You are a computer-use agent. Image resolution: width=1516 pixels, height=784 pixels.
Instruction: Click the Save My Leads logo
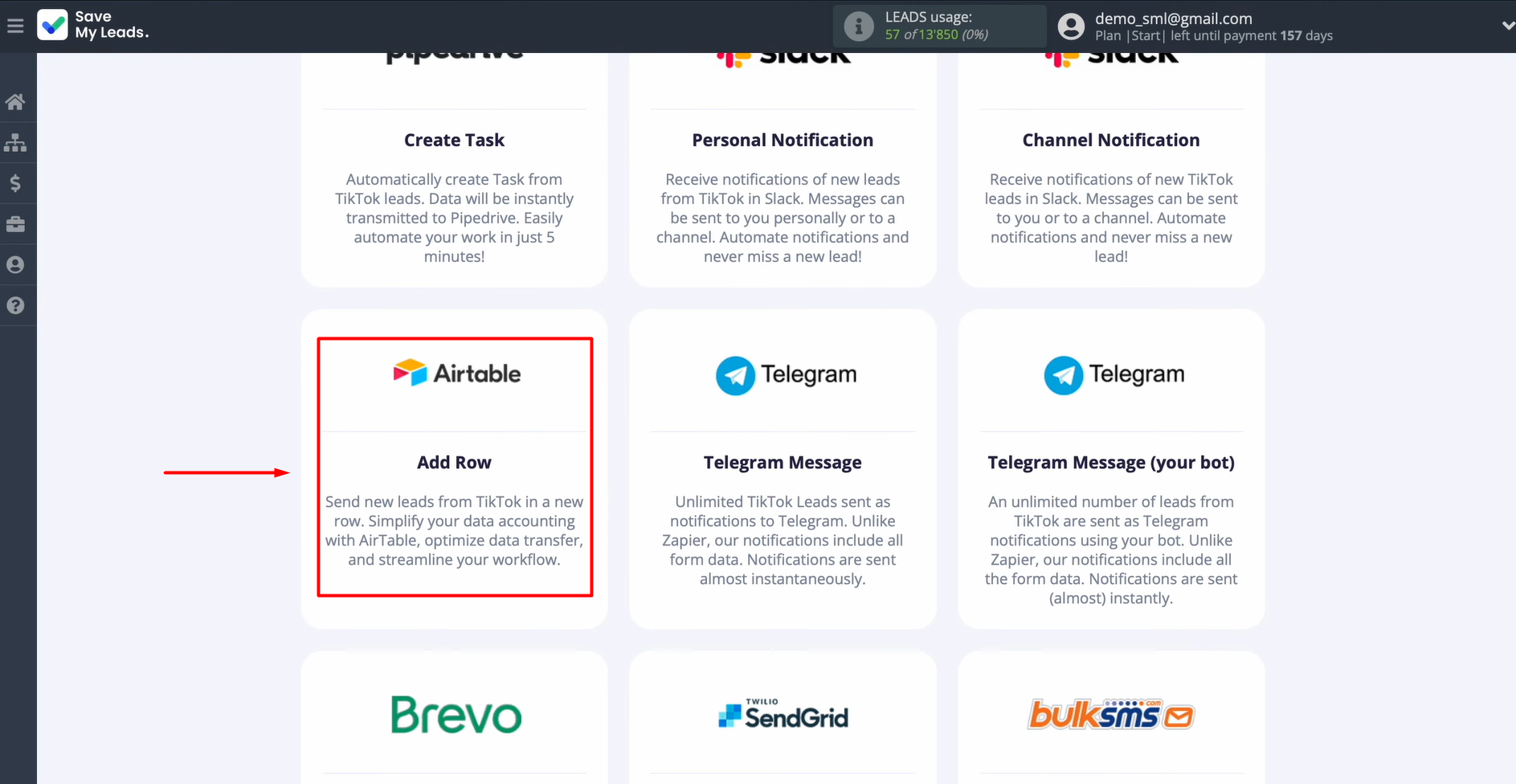point(92,25)
